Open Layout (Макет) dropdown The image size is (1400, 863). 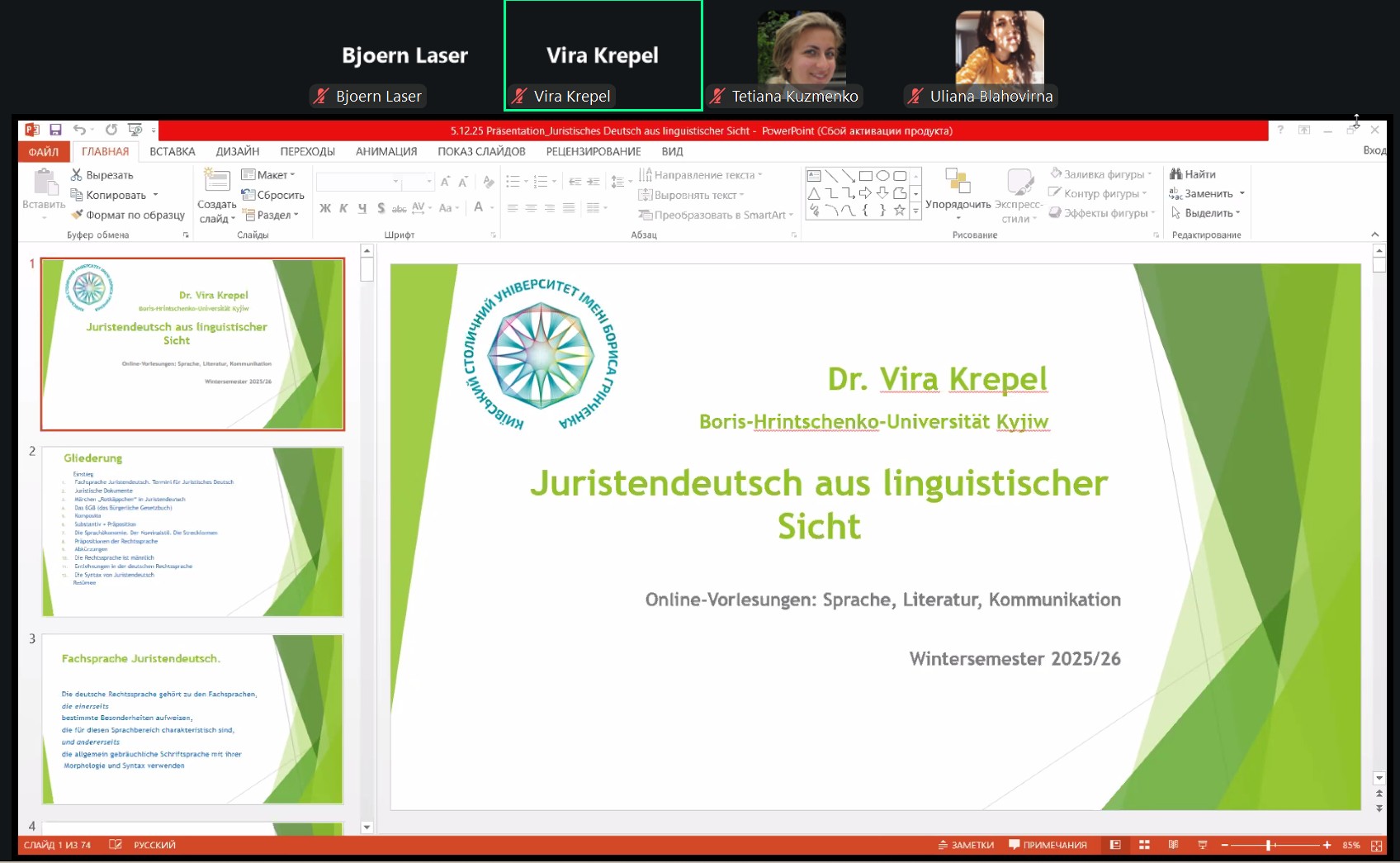point(268,175)
